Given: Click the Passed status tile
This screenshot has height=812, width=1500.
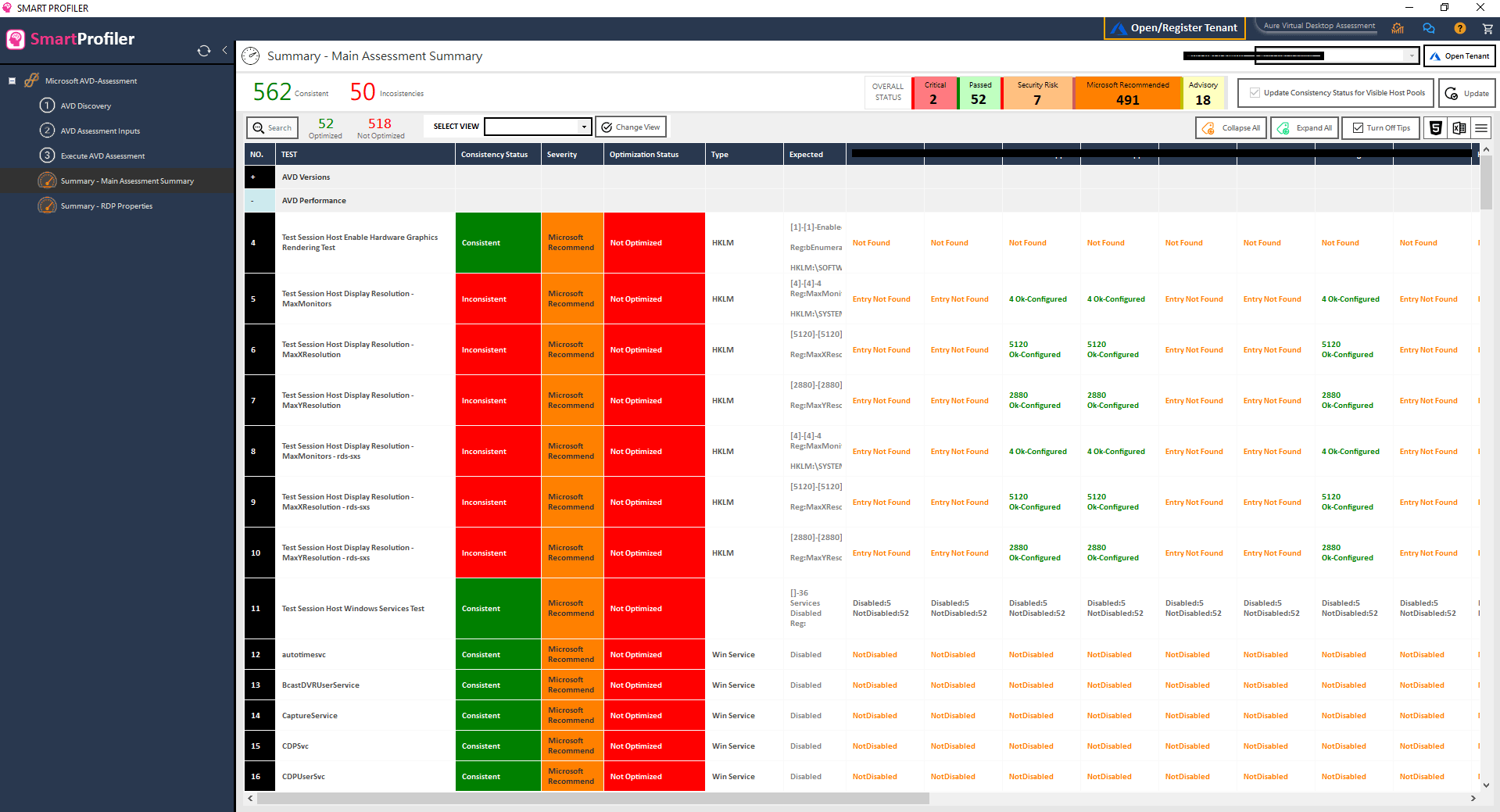Looking at the screenshot, I should [979, 93].
